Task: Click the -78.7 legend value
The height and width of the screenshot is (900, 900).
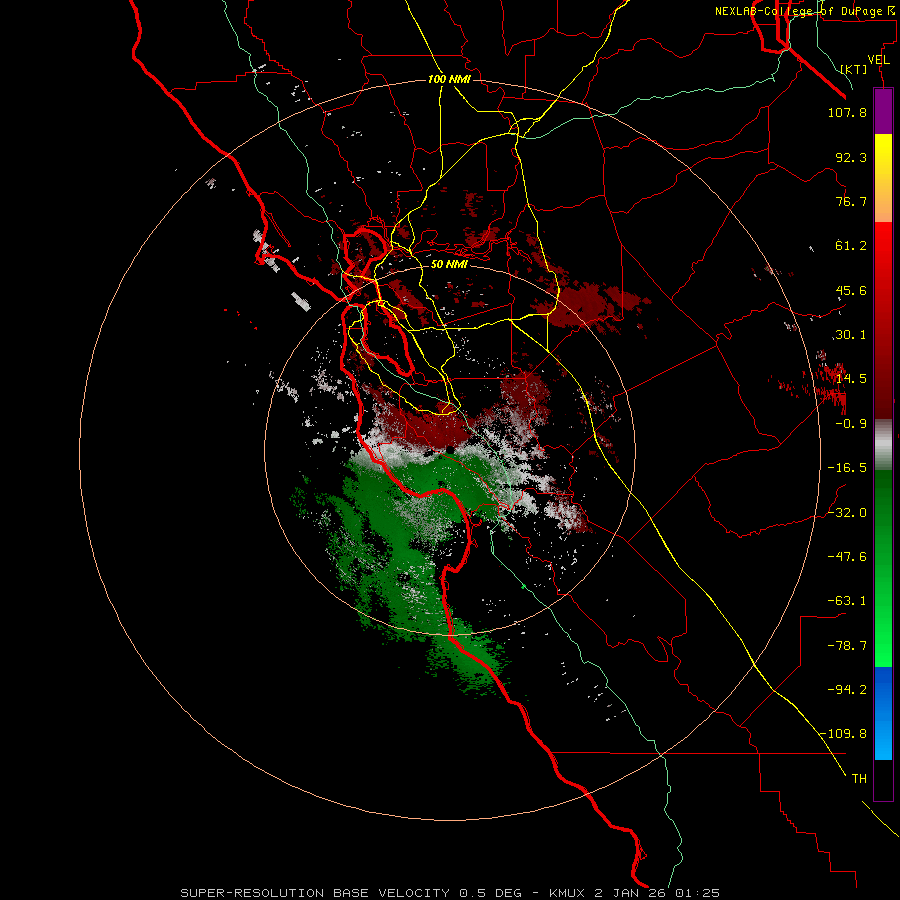Action: (x=847, y=646)
